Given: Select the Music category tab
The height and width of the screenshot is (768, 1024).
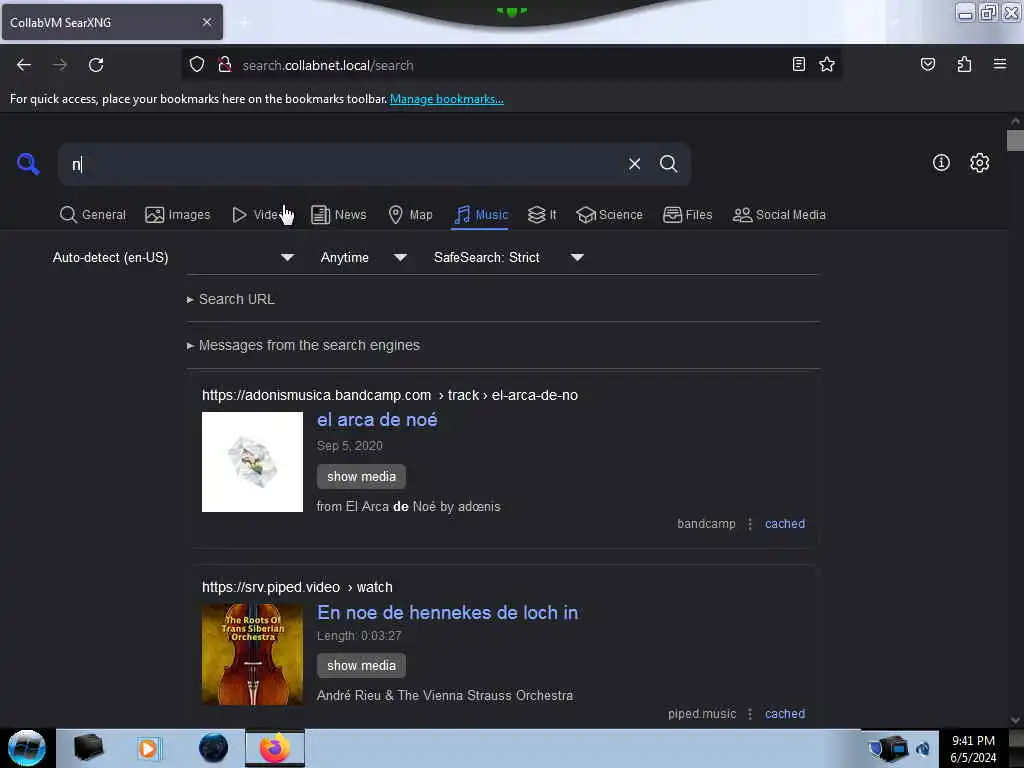Looking at the screenshot, I should point(481,215).
